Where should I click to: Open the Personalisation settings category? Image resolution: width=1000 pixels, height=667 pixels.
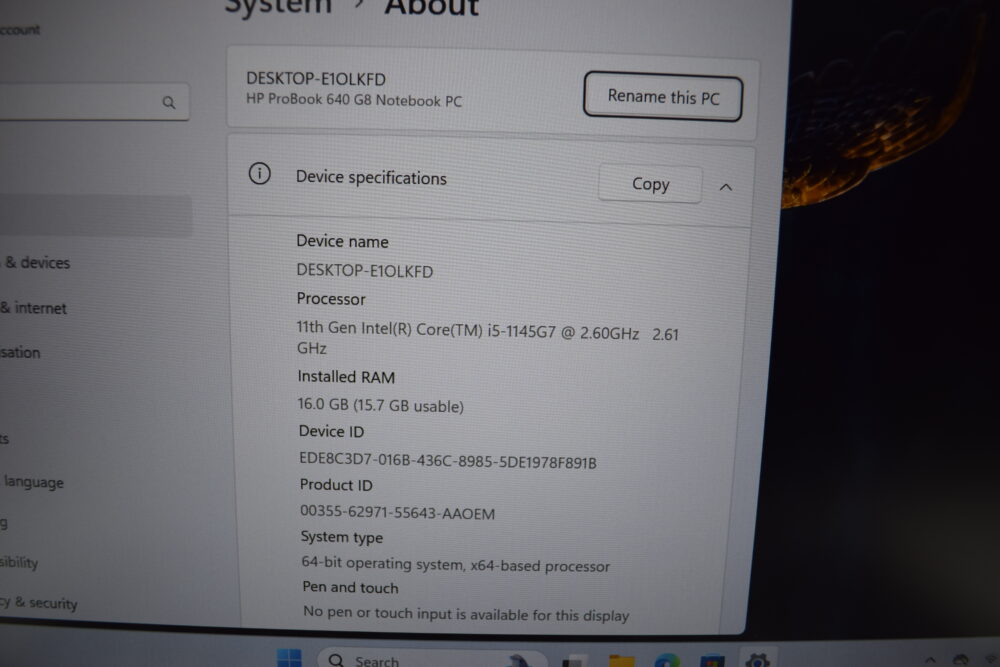tap(20, 352)
